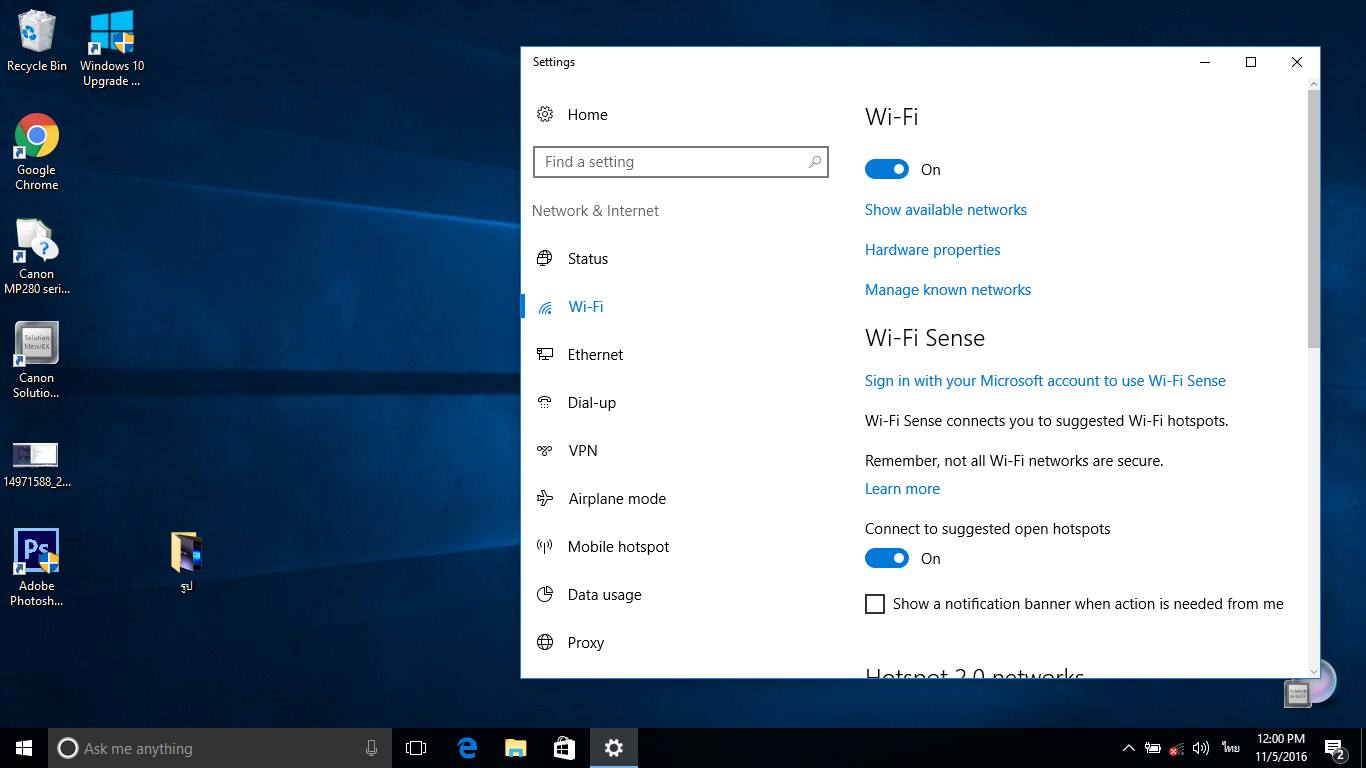1366x768 pixels.
Task: Click the Cortana microphone icon
Action: click(x=372, y=748)
